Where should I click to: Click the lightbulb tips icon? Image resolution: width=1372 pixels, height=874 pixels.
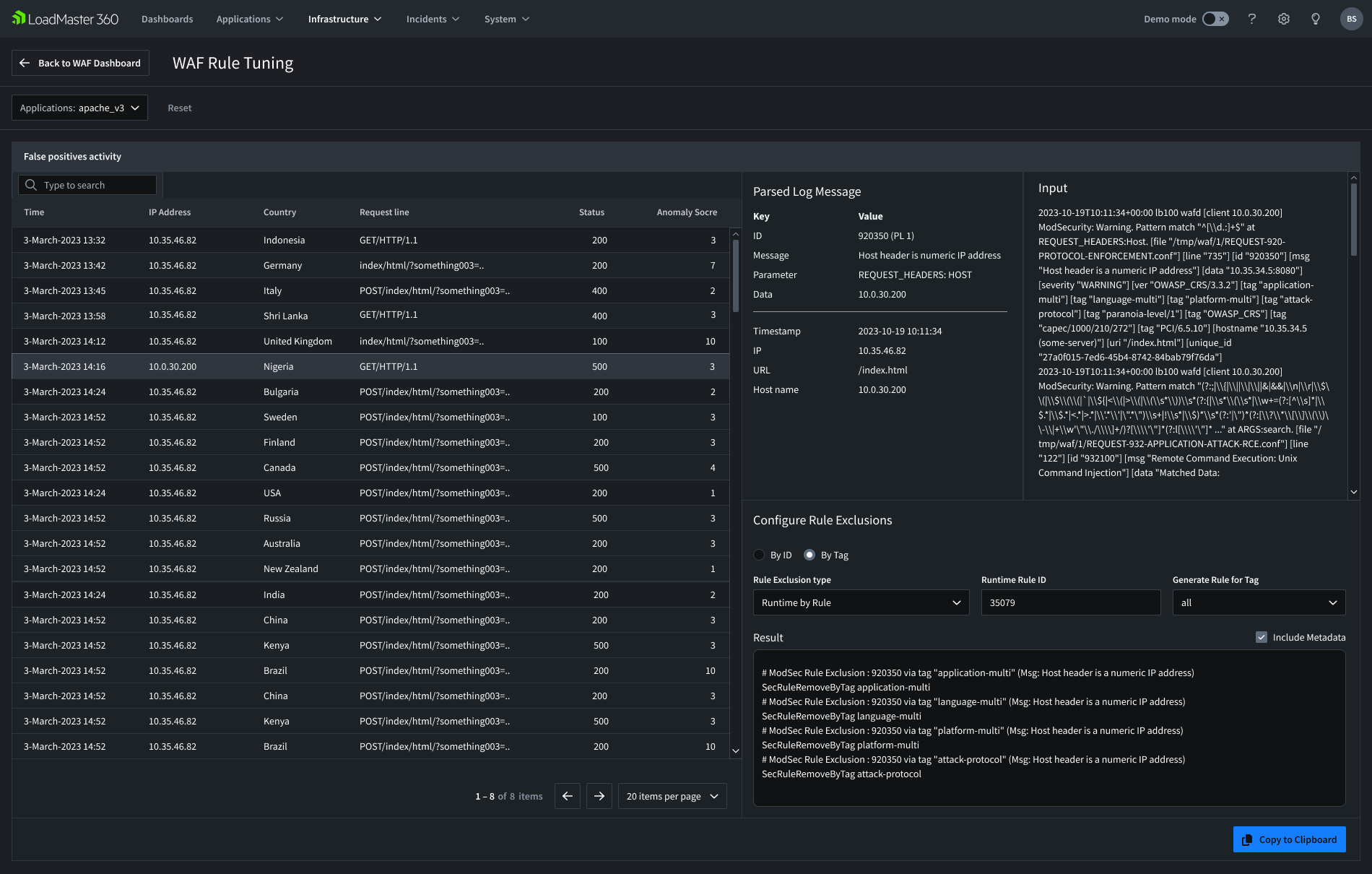(1316, 19)
